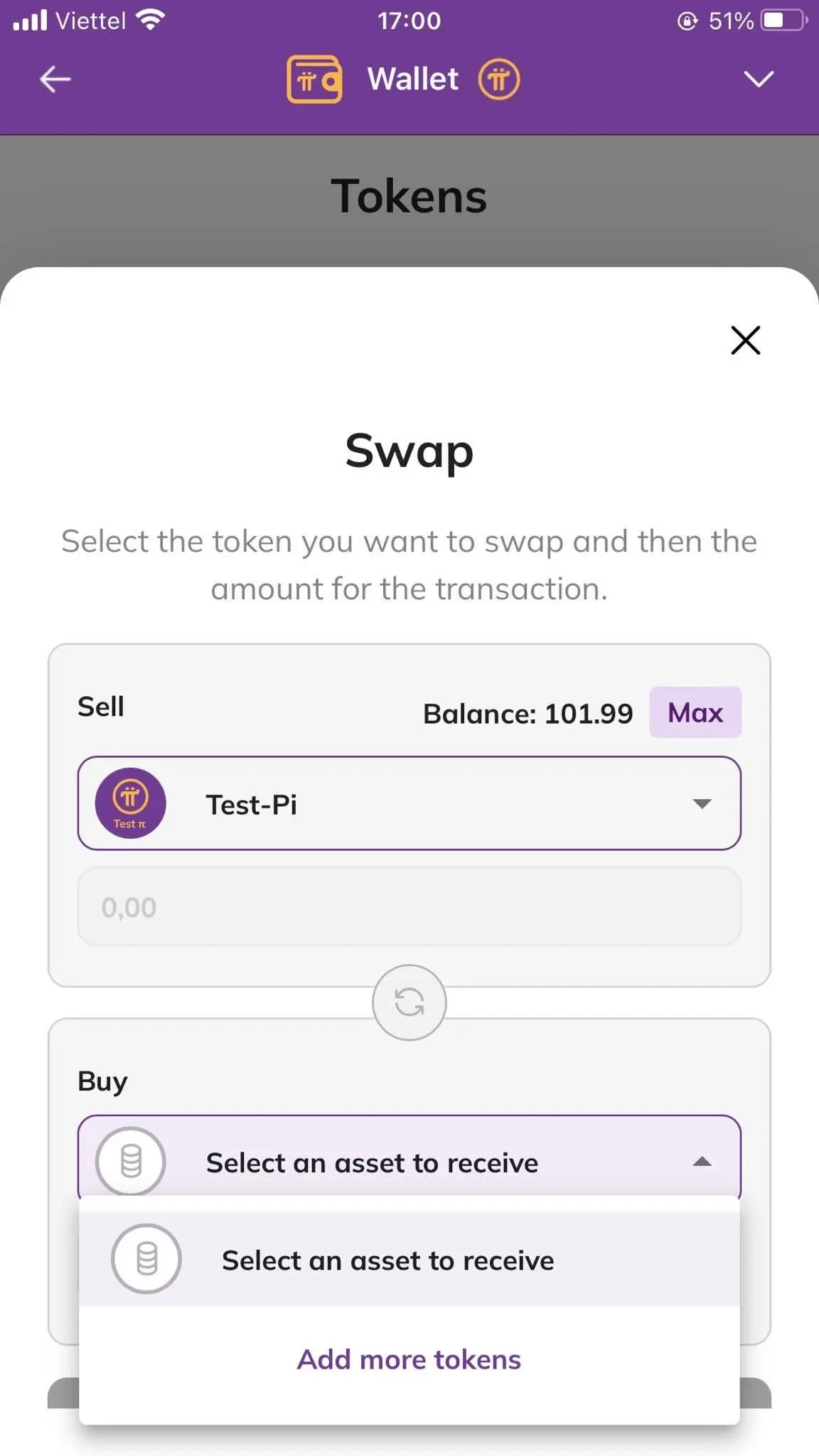Screen dimensions: 819x1456
Task: Tap the swap direction refresh icon
Action: (x=409, y=1002)
